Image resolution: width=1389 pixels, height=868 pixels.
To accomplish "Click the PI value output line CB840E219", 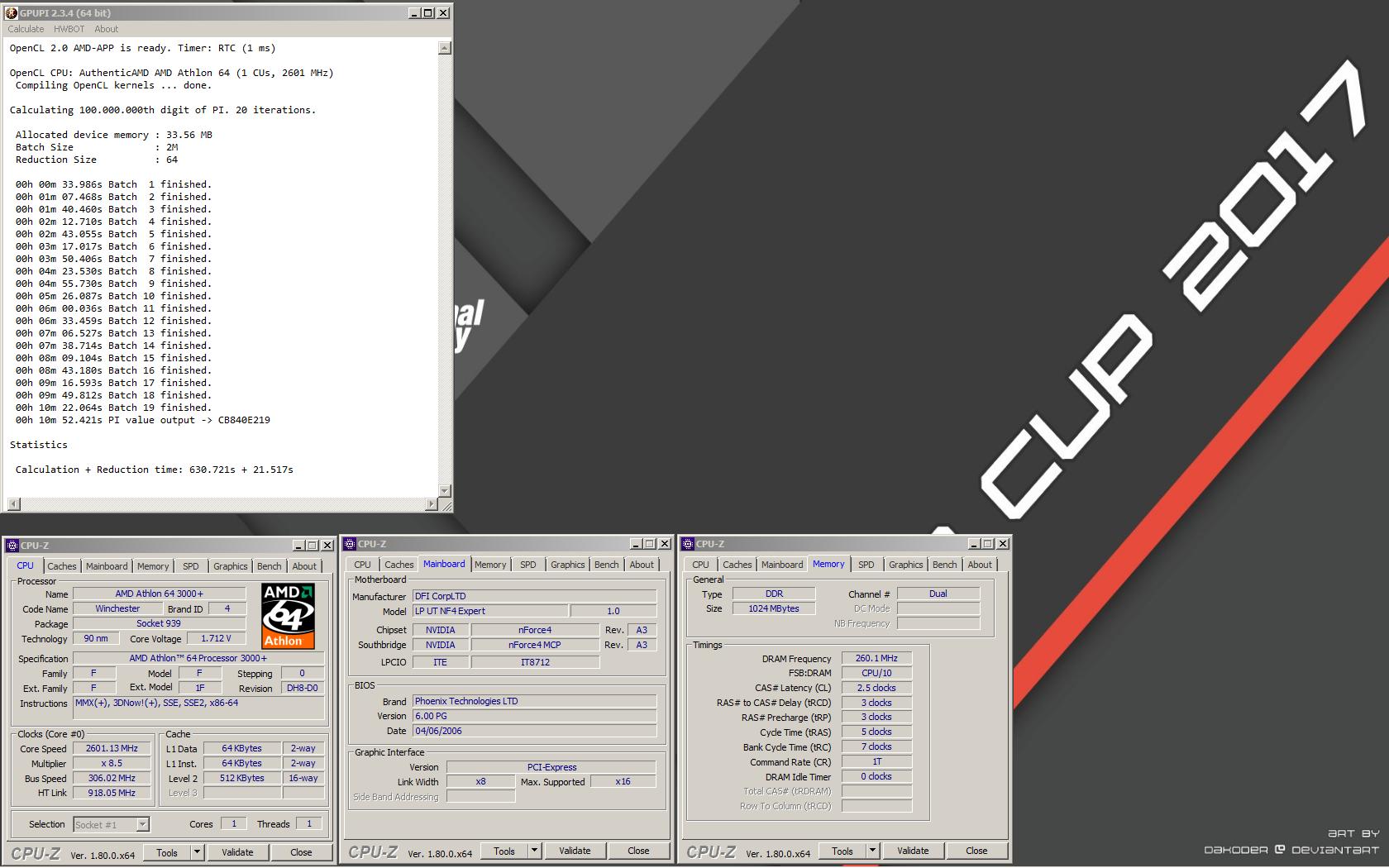I will coord(143,420).
